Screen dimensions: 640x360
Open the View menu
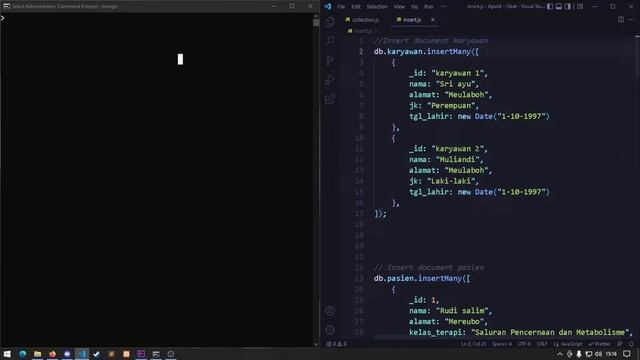[x=399, y=7]
